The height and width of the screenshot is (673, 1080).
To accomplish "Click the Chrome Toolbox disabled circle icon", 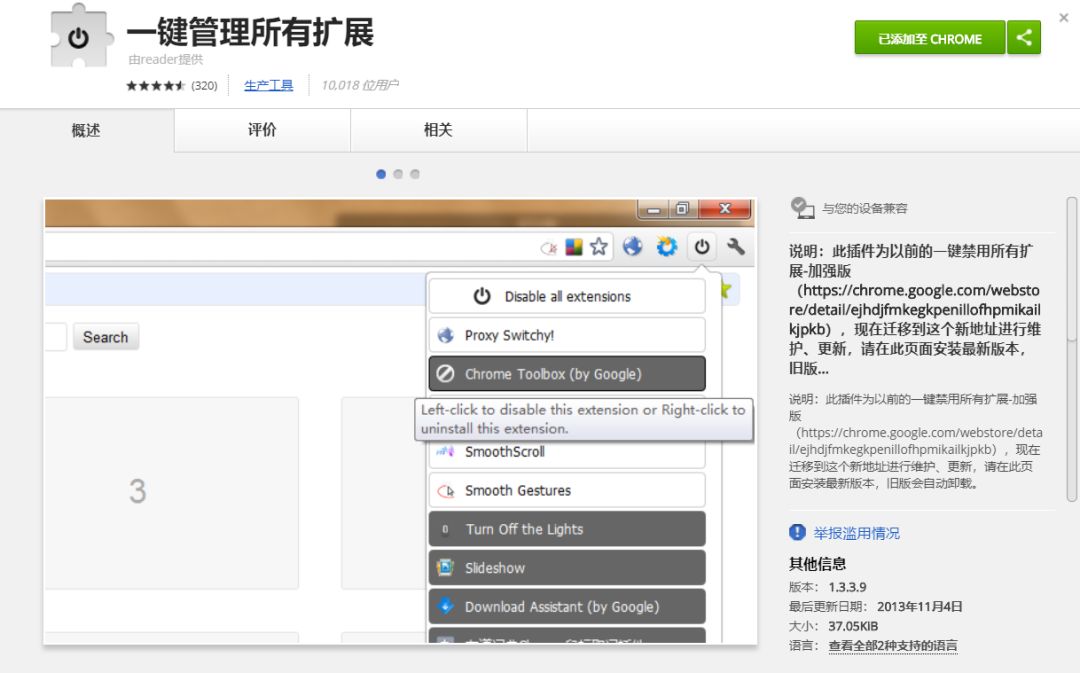I will [446, 373].
